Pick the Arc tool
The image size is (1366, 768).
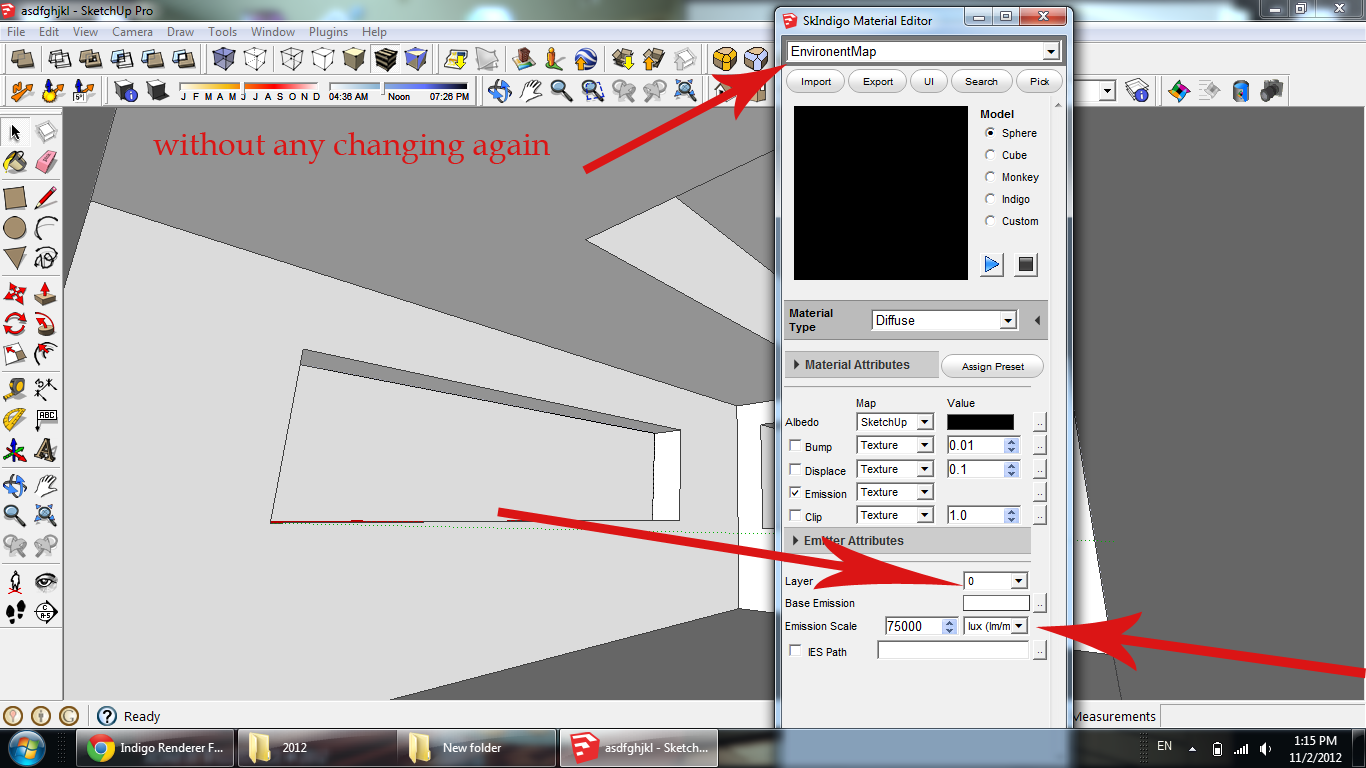click(x=46, y=228)
